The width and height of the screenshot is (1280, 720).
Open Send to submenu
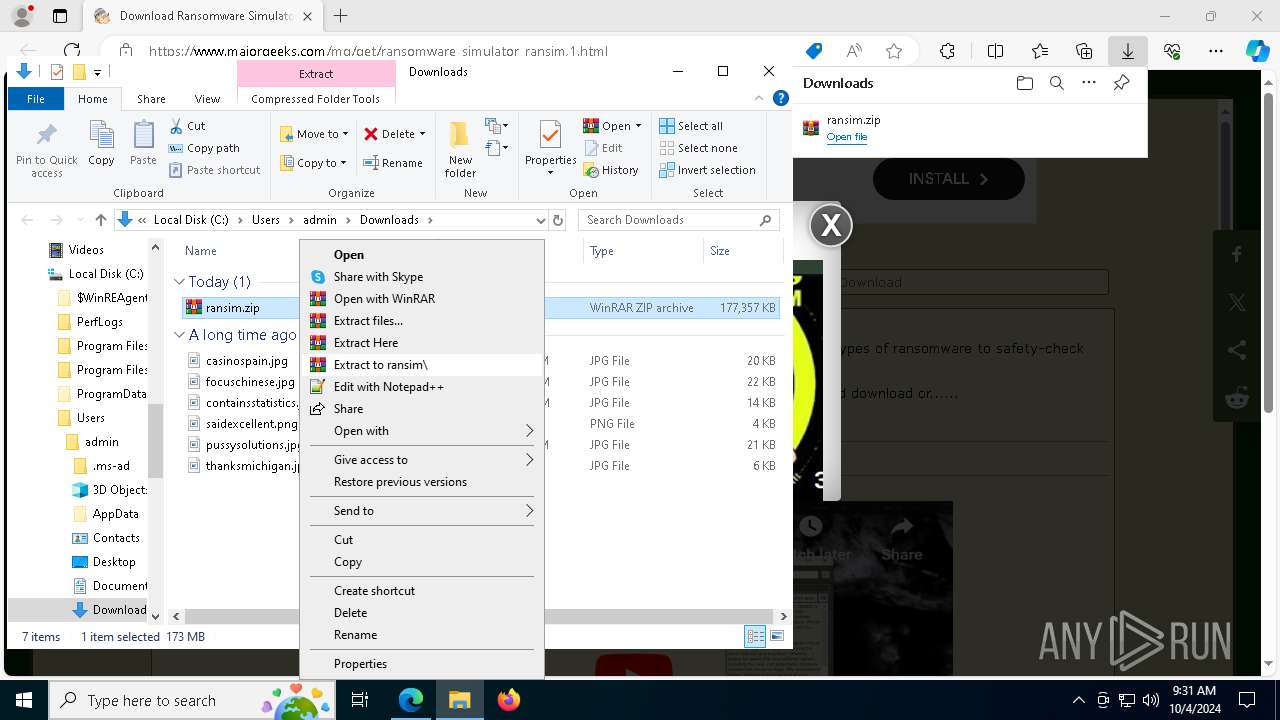[x=421, y=511]
